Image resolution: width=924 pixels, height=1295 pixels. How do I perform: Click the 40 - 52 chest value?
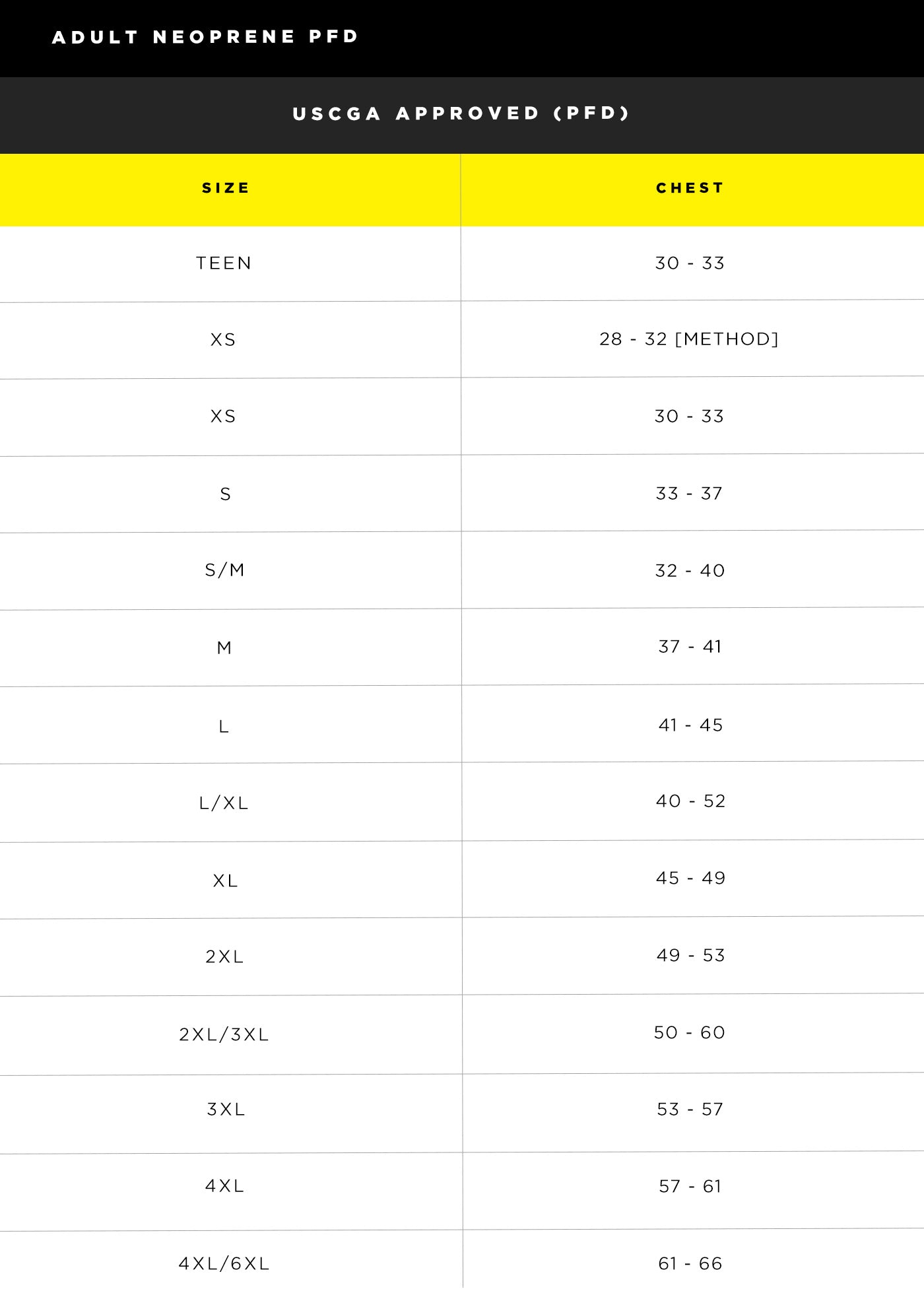pos(690,801)
